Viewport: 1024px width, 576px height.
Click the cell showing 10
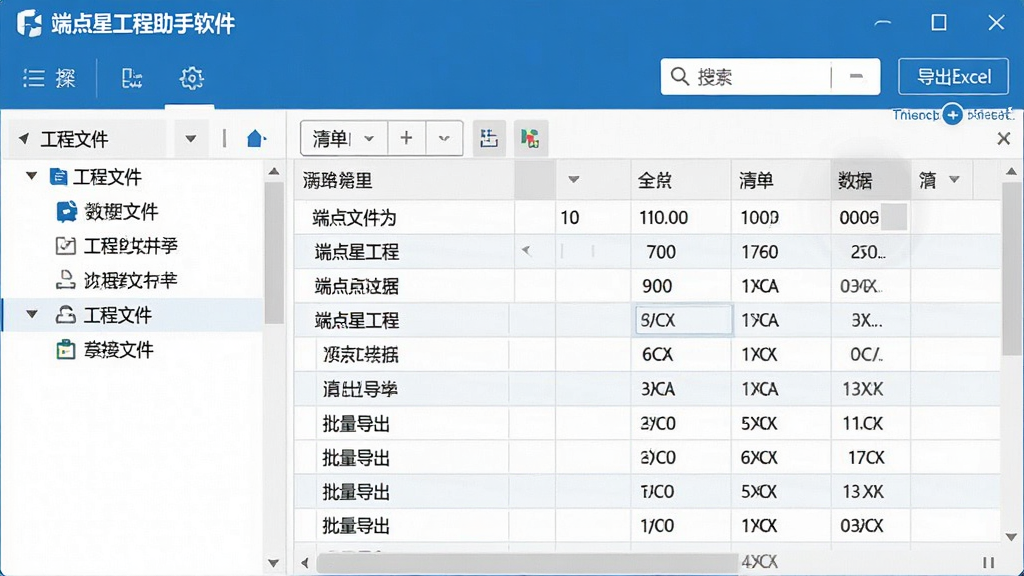pos(593,217)
